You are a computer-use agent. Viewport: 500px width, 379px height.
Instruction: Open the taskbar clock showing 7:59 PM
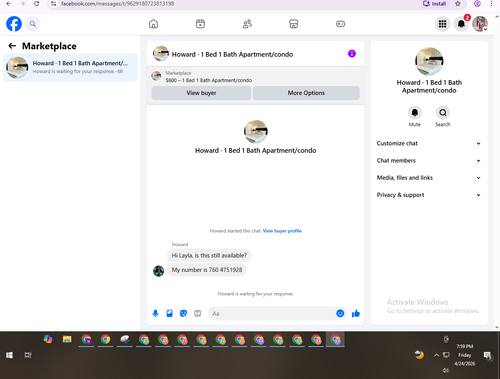[465, 355]
